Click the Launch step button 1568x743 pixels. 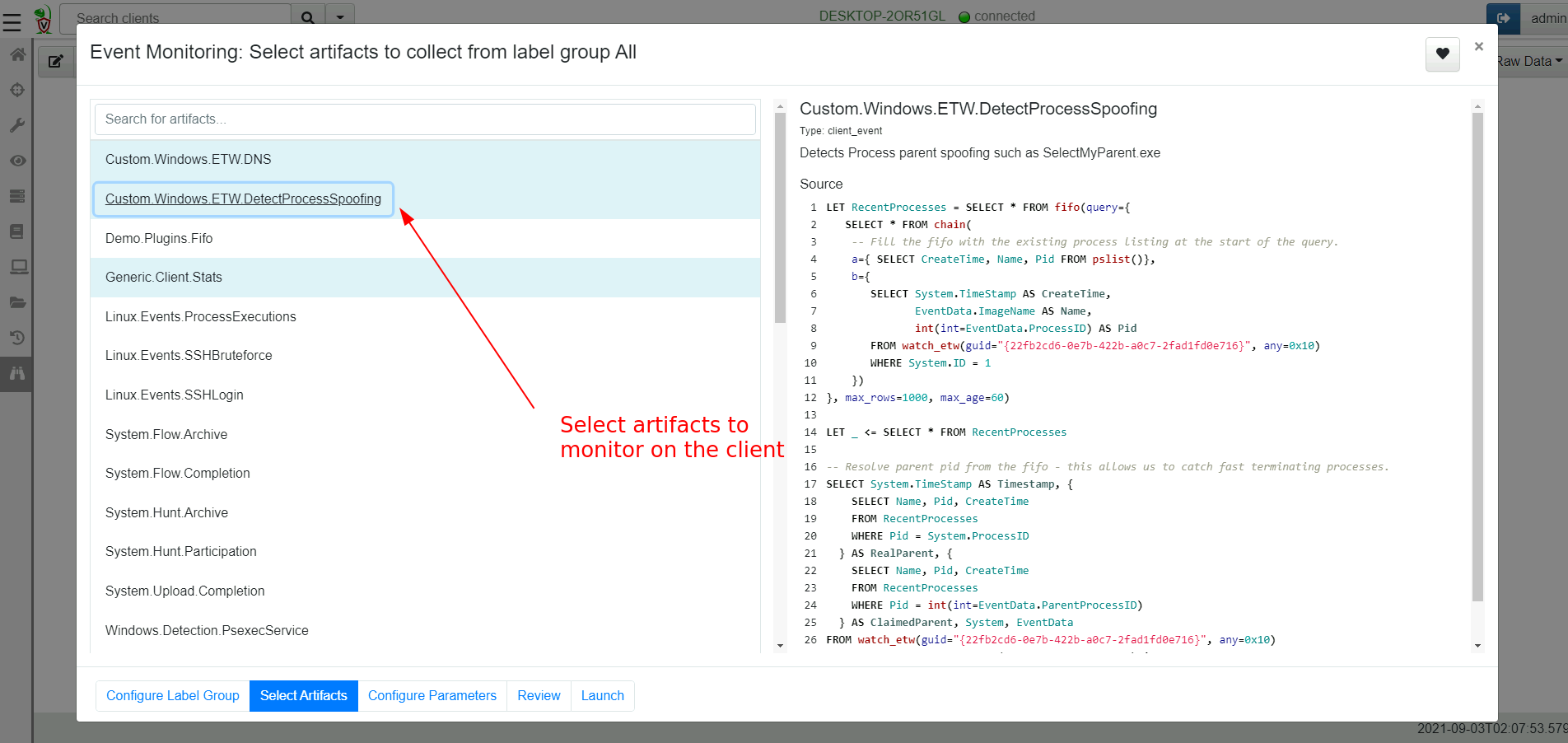click(x=602, y=696)
